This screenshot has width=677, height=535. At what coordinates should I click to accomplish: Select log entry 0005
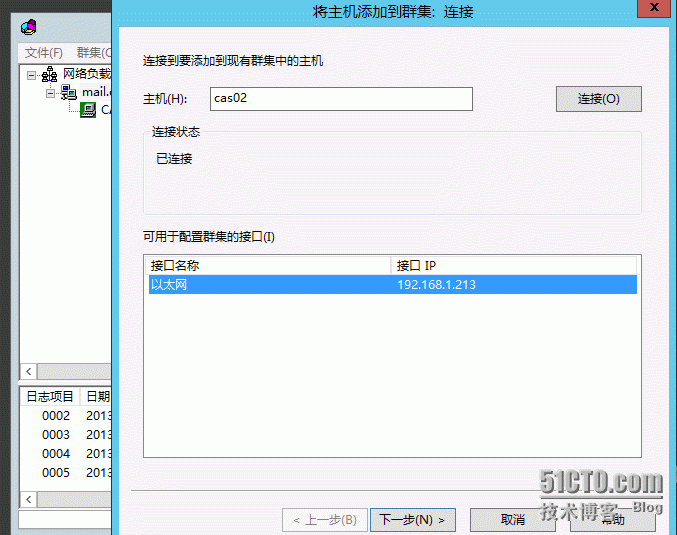(56, 472)
